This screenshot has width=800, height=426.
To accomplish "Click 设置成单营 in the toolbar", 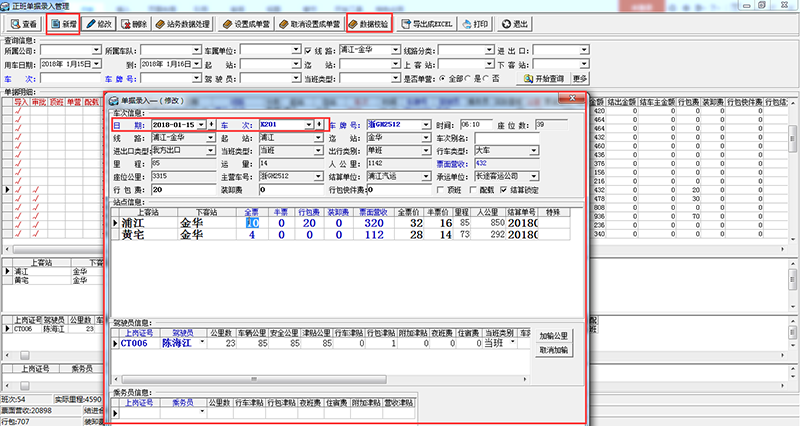I will [x=246, y=24].
